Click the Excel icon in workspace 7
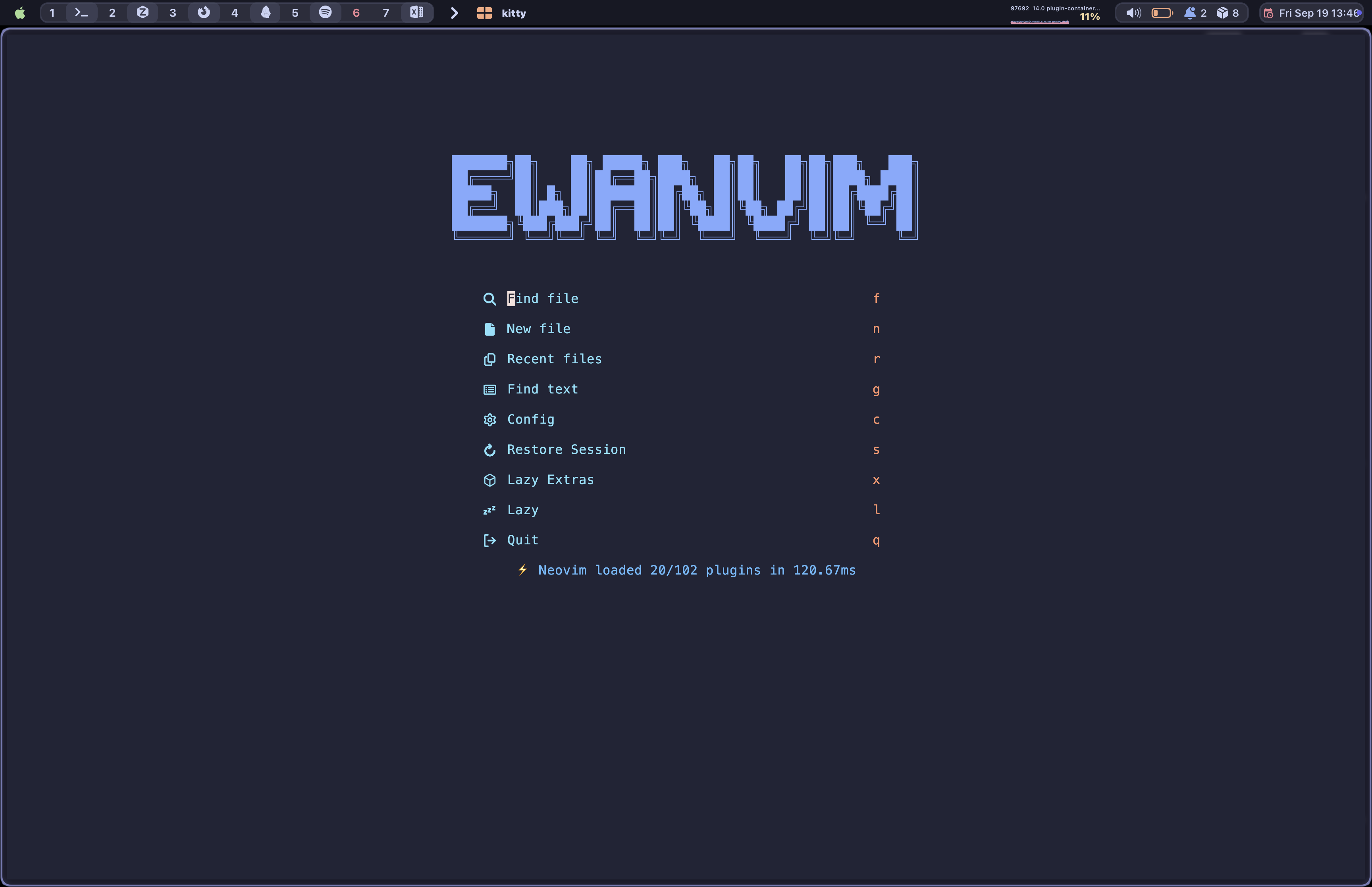 tap(416, 13)
